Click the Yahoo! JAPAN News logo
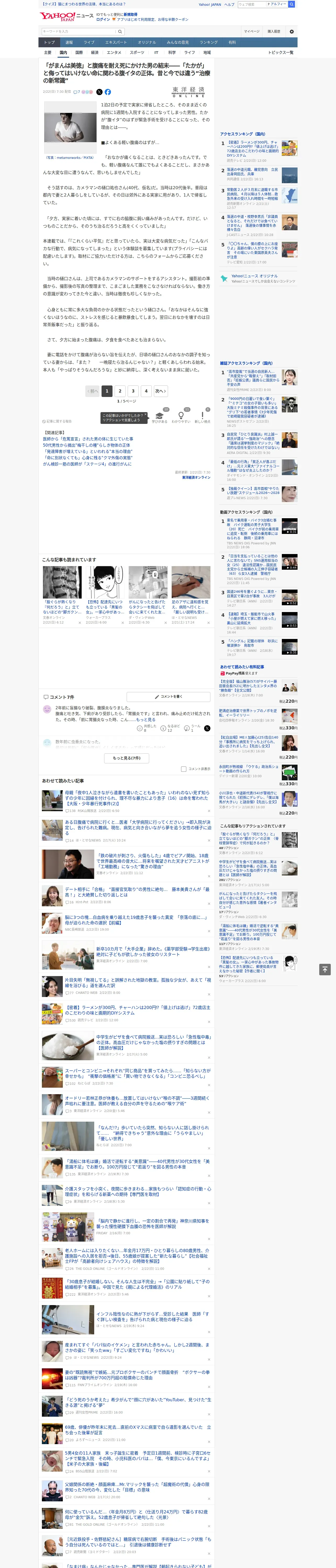The image size is (336, 1568). pyautogui.click(x=66, y=16)
